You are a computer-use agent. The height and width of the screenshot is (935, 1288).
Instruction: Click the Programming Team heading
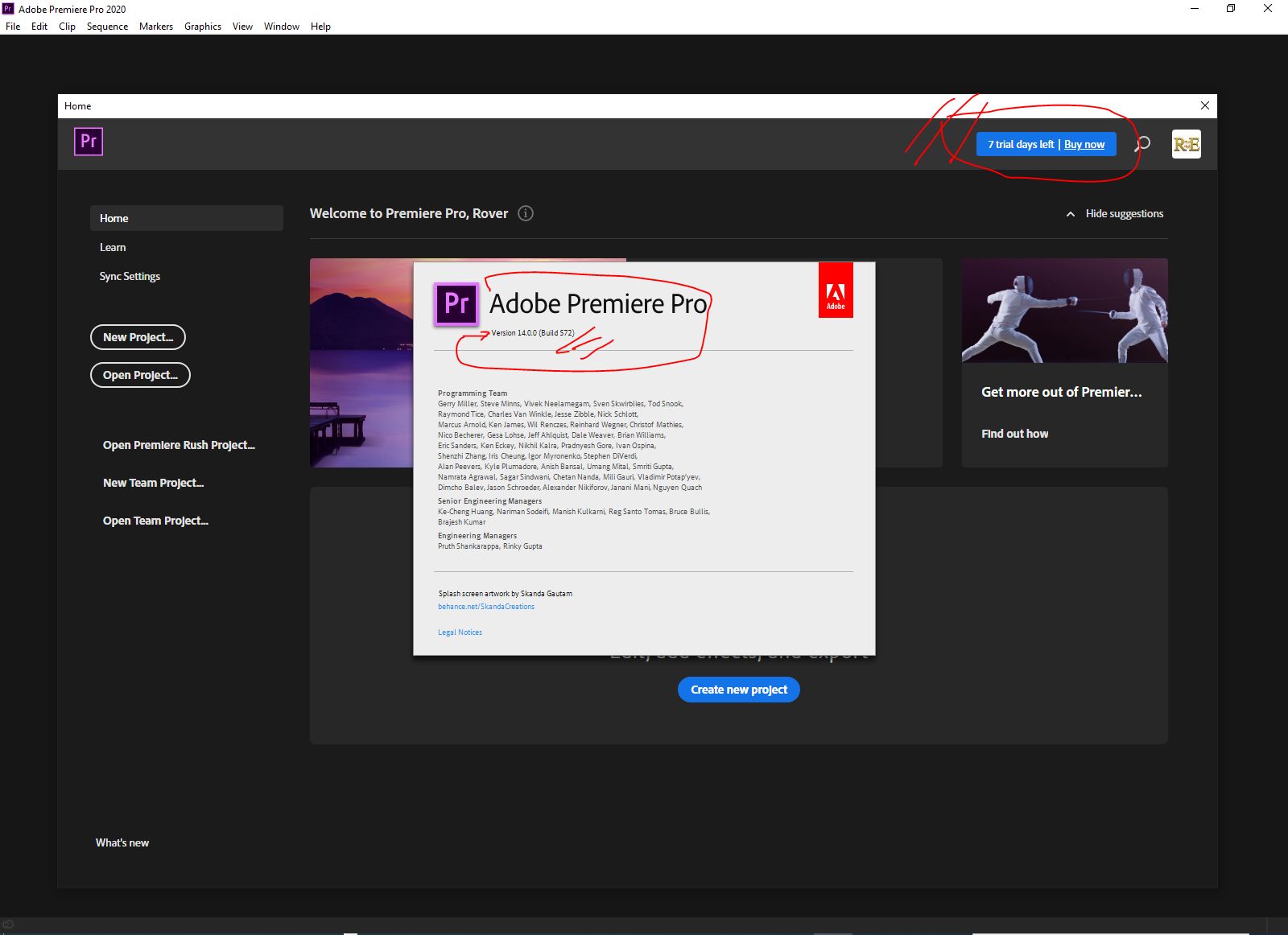pyautogui.click(x=473, y=393)
